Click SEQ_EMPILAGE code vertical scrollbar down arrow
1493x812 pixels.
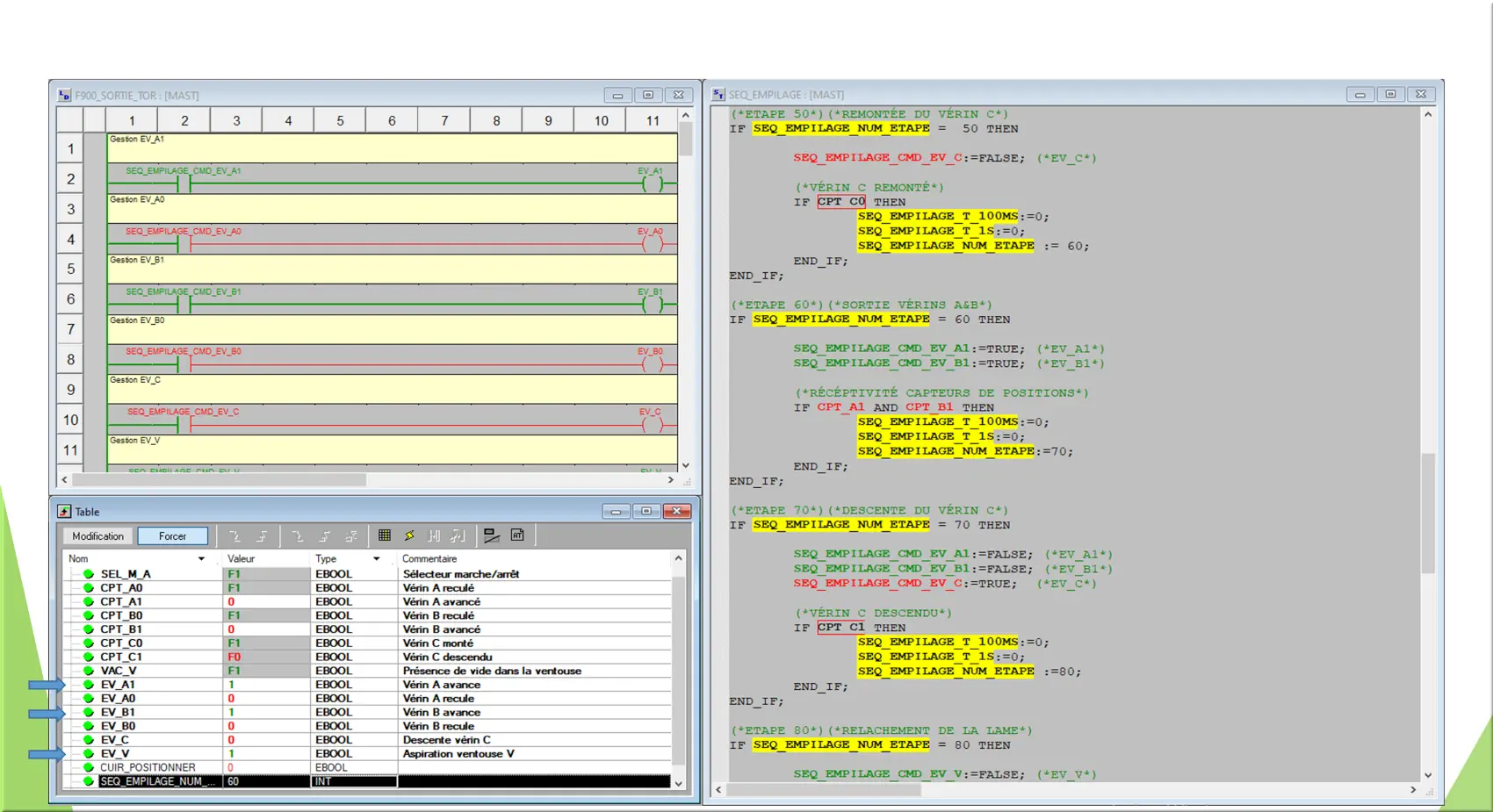(1428, 775)
